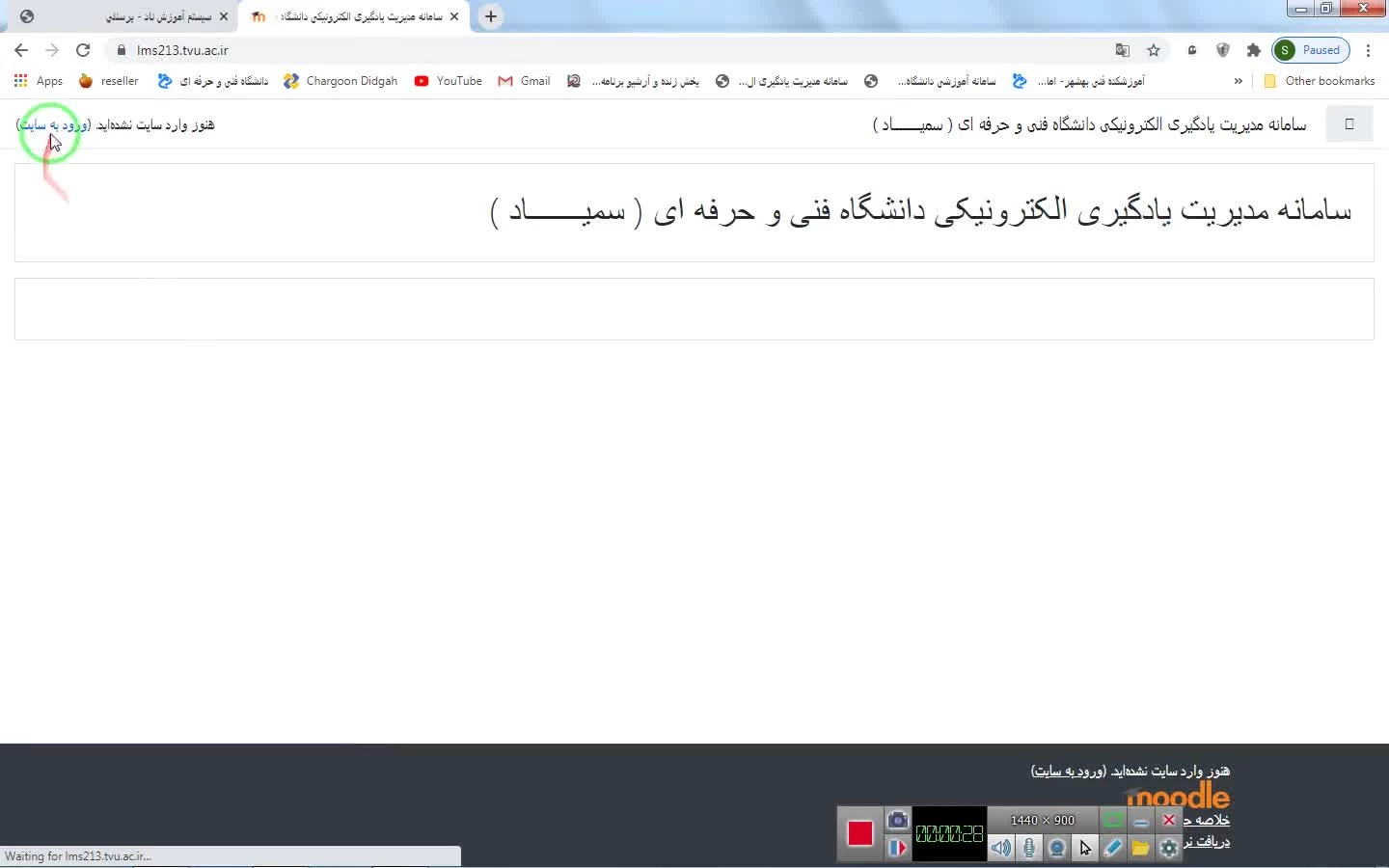
Task: Open Chrome three-dot menu
Action: click(1368, 50)
